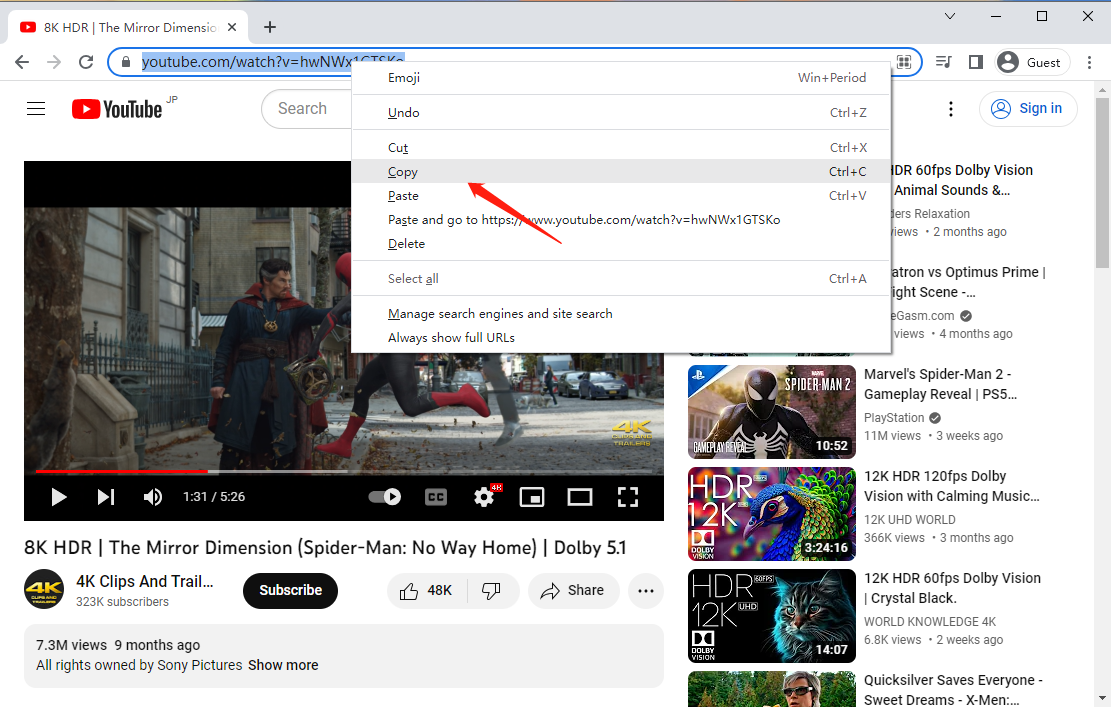Select Manage search engines and site search
The width and height of the screenshot is (1111, 707).
pos(621,314)
